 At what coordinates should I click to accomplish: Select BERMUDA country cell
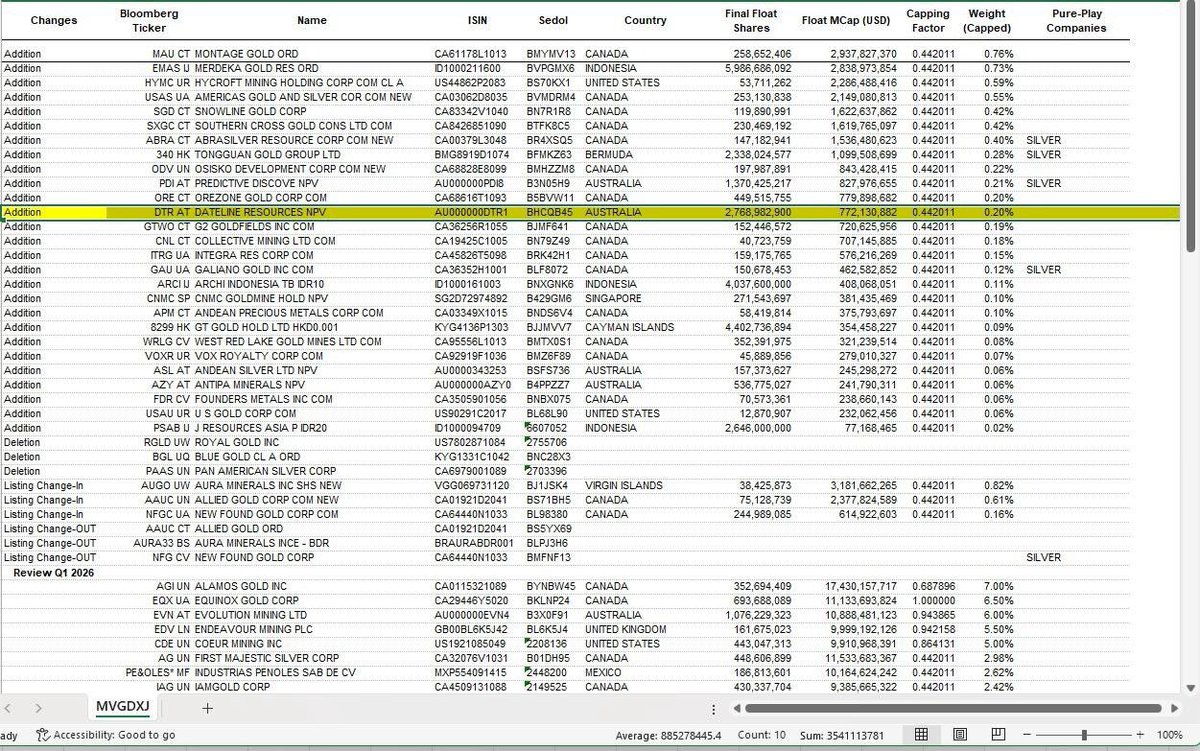(x=612, y=154)
